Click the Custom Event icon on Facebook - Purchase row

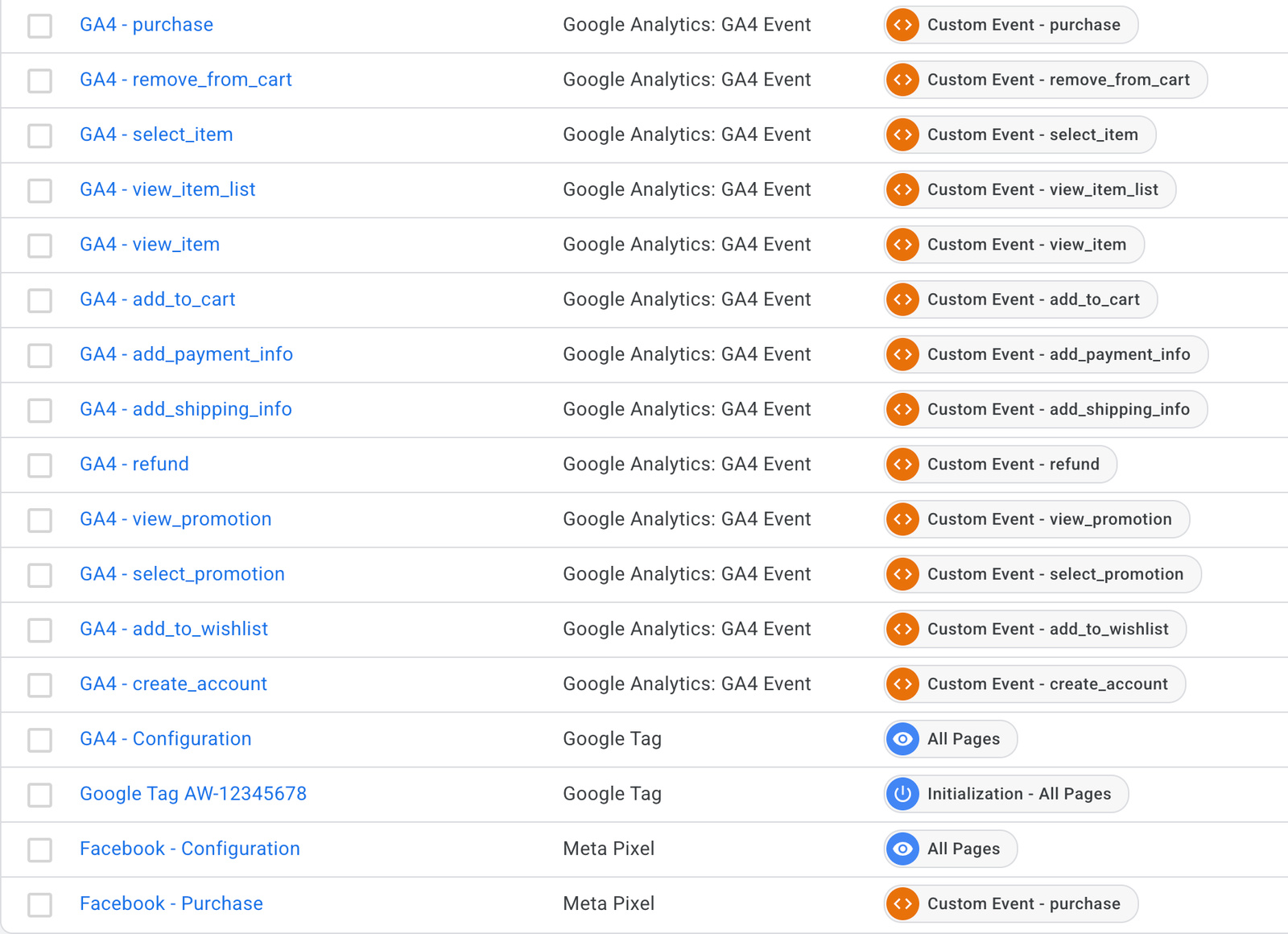pos(903,903)
